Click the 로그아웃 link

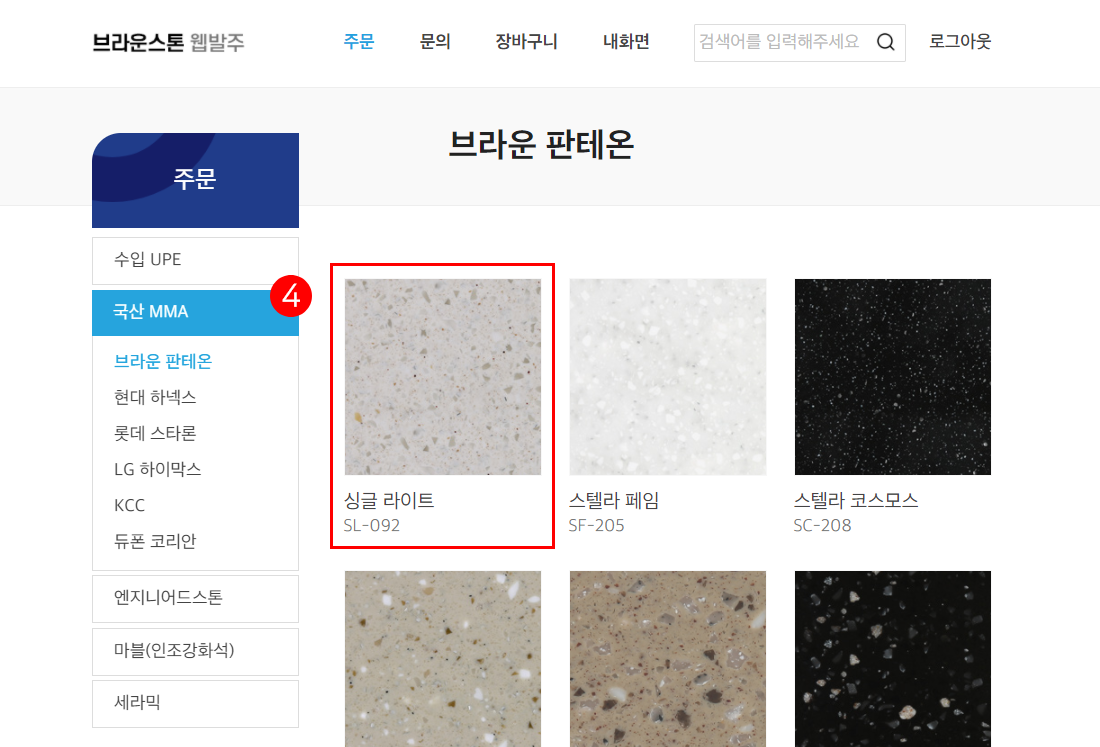(x=960, y=41)
